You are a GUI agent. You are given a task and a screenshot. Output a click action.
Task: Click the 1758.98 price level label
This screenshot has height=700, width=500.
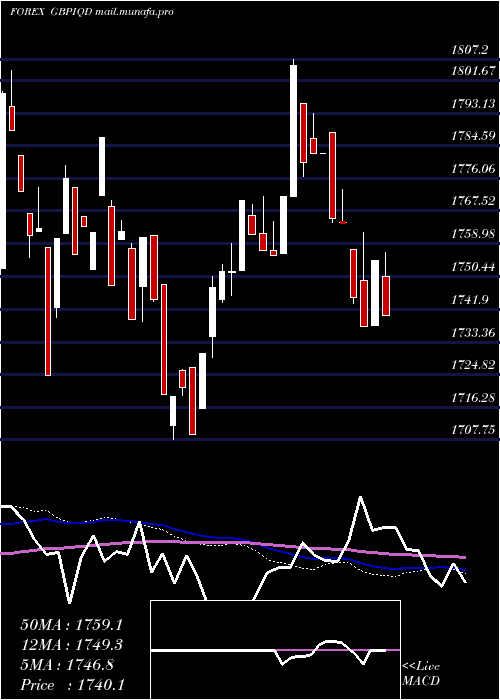473,234
